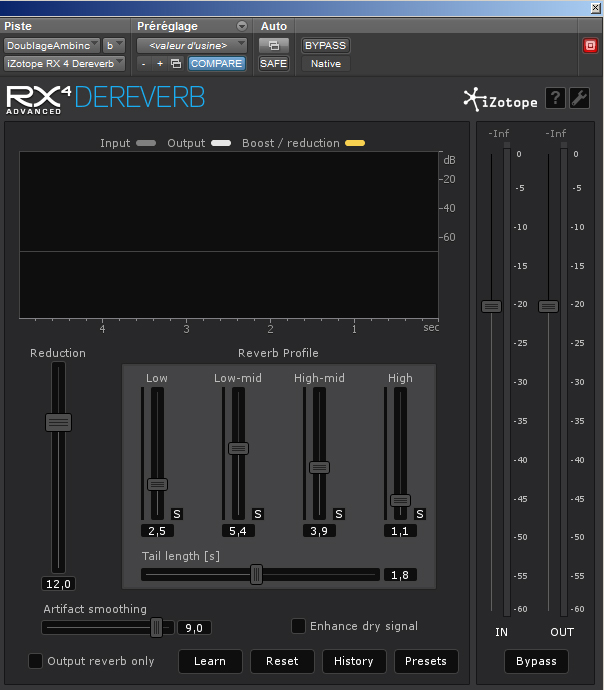Enable Output reverb only checkbox
604x690 pixels.
pos(35,661)
